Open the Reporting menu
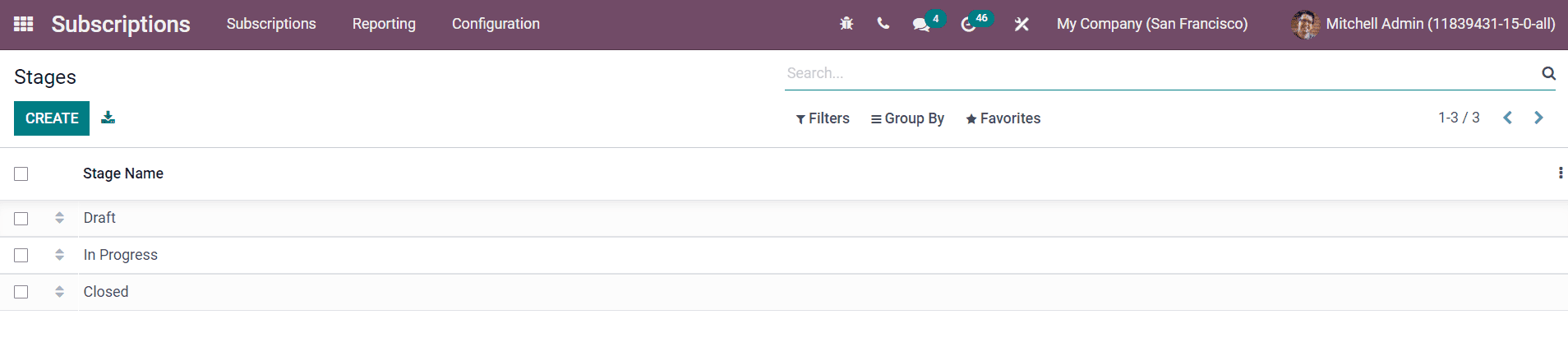1568x347 pixels. click(384, 24)
